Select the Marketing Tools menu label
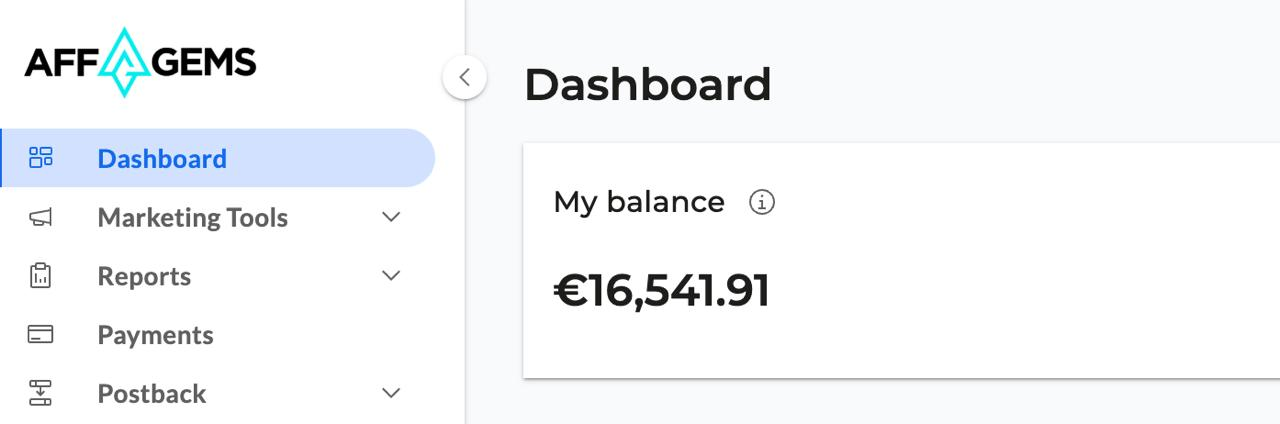 tap(192, 218)
